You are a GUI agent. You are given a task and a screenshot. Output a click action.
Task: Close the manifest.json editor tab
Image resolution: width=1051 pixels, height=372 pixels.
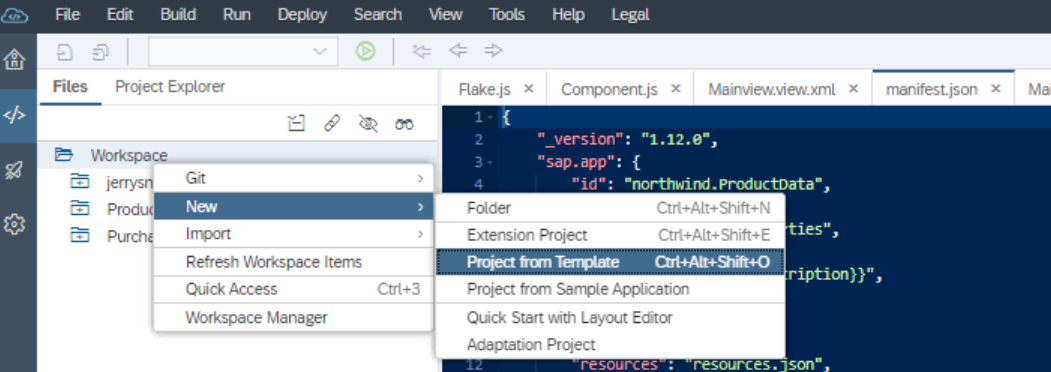[995, 88]
